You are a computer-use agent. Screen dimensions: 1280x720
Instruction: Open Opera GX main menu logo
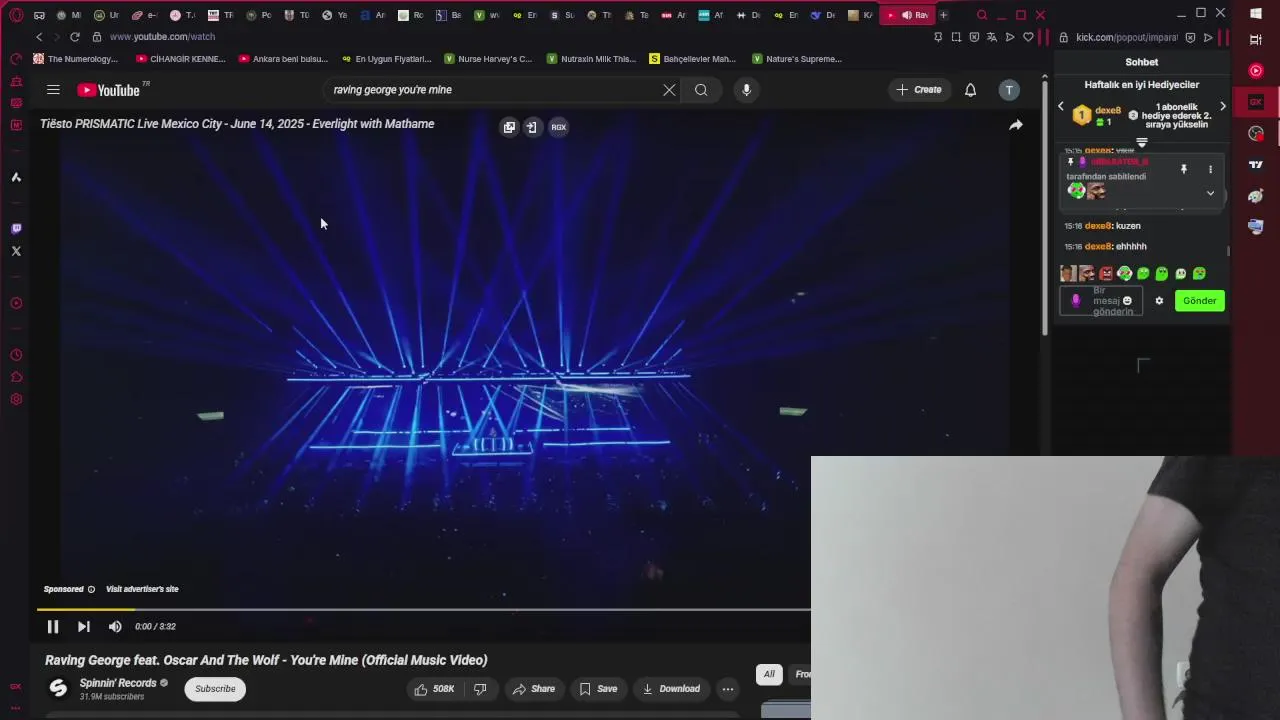point(16,15)
